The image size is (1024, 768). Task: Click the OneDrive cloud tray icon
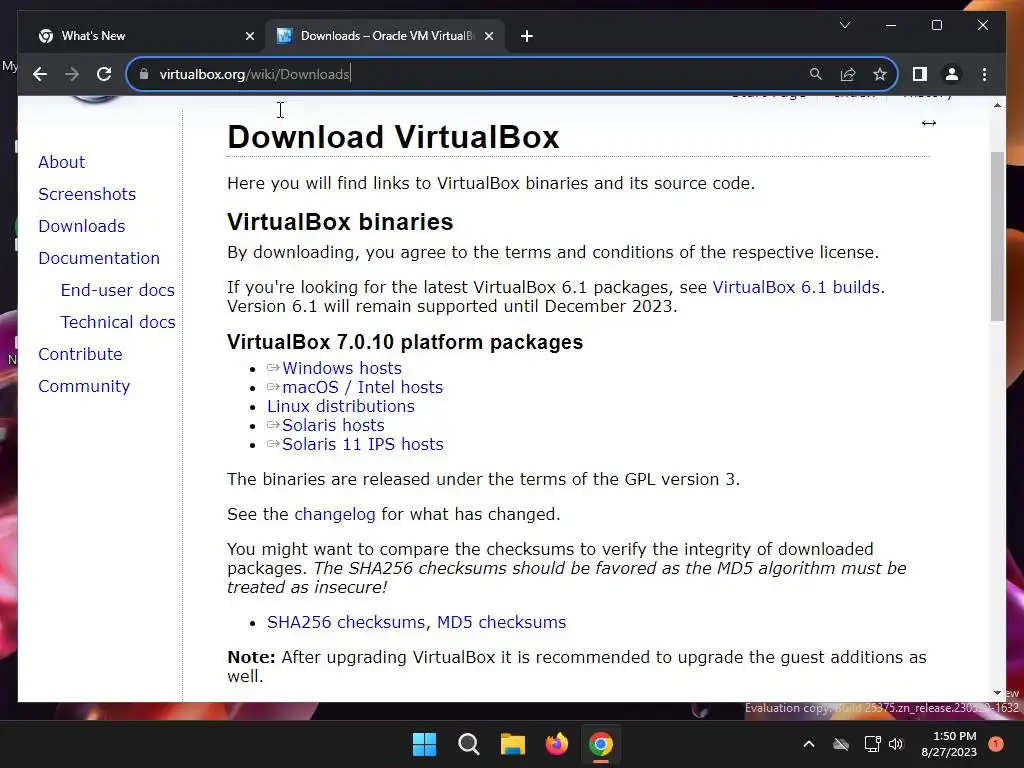click(x=841, y=744)
